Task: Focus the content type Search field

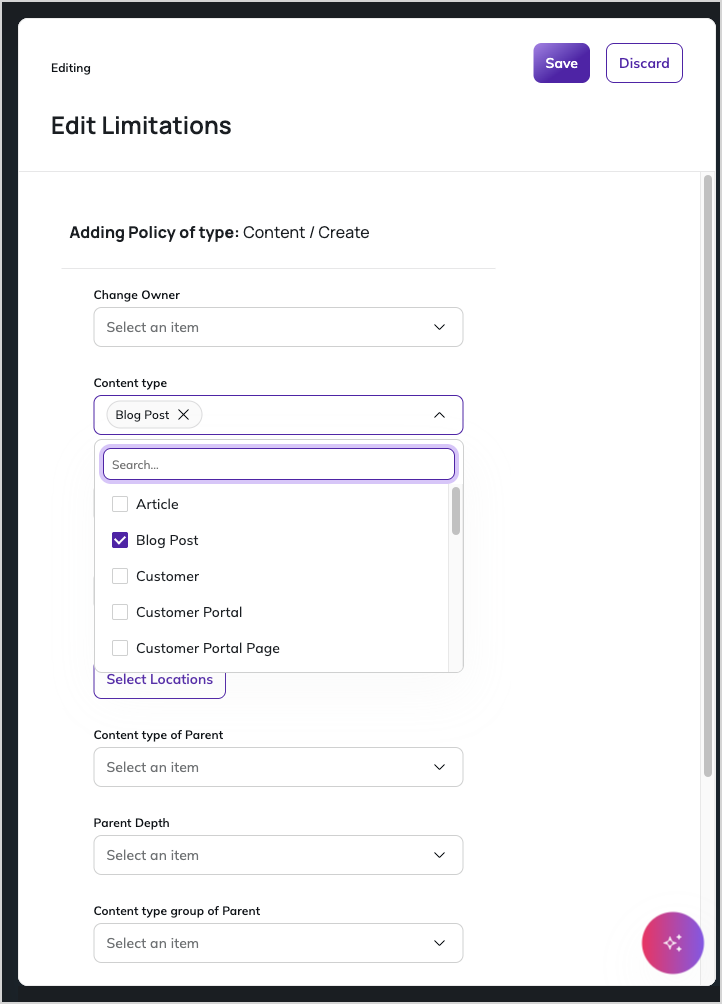Action: pyautogui.click(x=278, y=464)
